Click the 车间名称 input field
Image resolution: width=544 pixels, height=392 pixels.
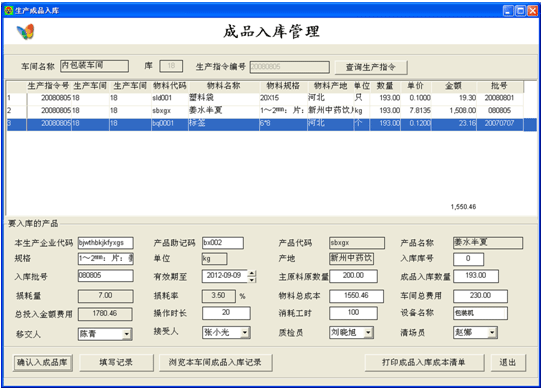pyautogui.click(x=94, y=66)
